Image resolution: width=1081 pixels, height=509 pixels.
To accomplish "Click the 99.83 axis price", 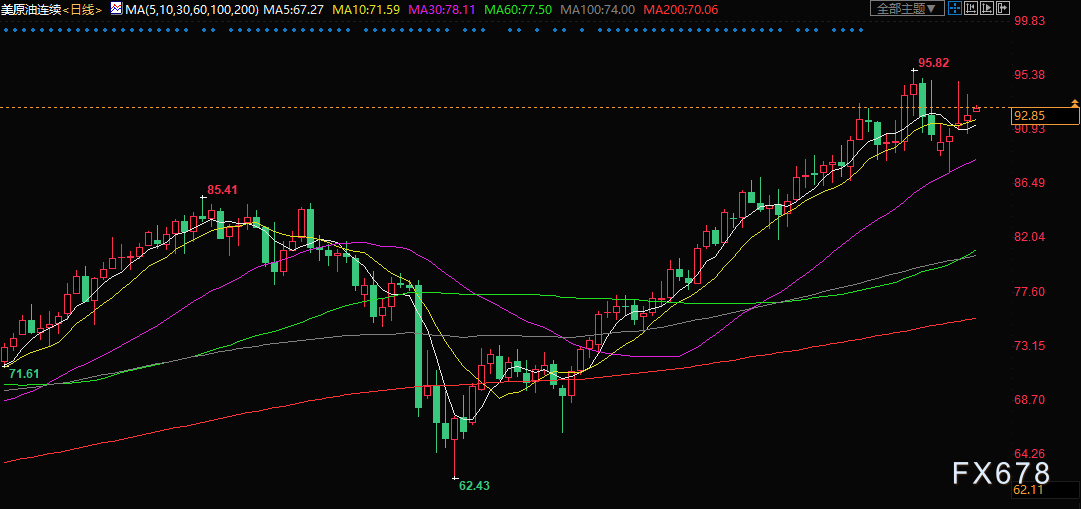I will (1030, 21).
